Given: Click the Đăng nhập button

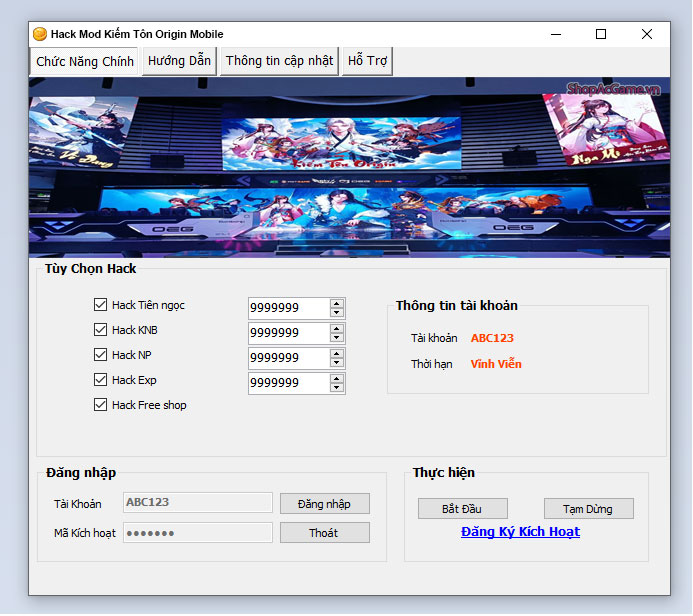Looking at the screenshot, I should coord(325,504).
